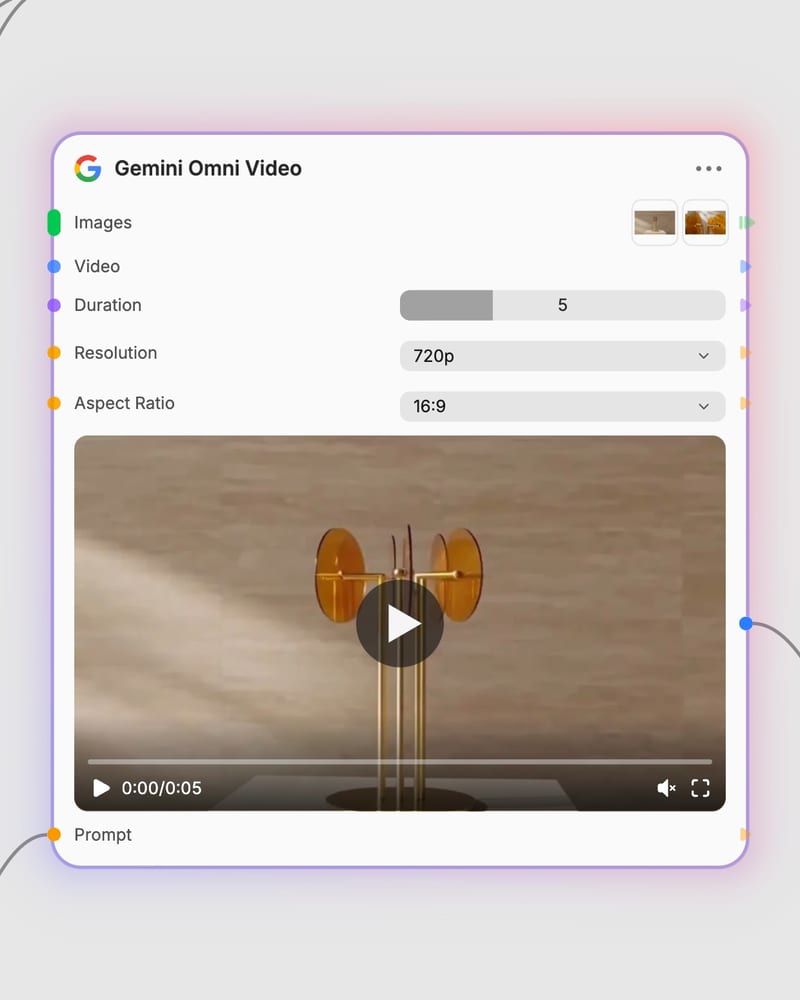Click the Resolution row output arrow
Screen dimensions: 800x1000
click(745, 353)
